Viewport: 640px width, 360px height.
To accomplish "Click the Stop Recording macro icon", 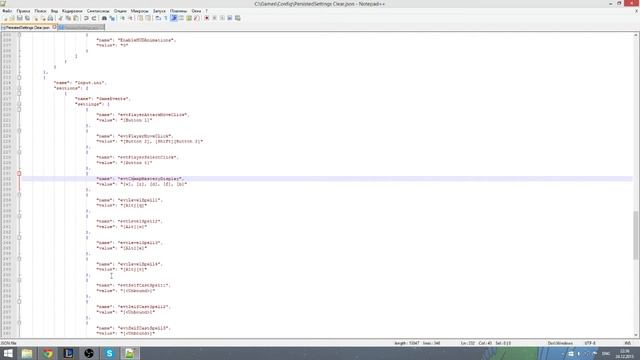I will pos(215,18).
